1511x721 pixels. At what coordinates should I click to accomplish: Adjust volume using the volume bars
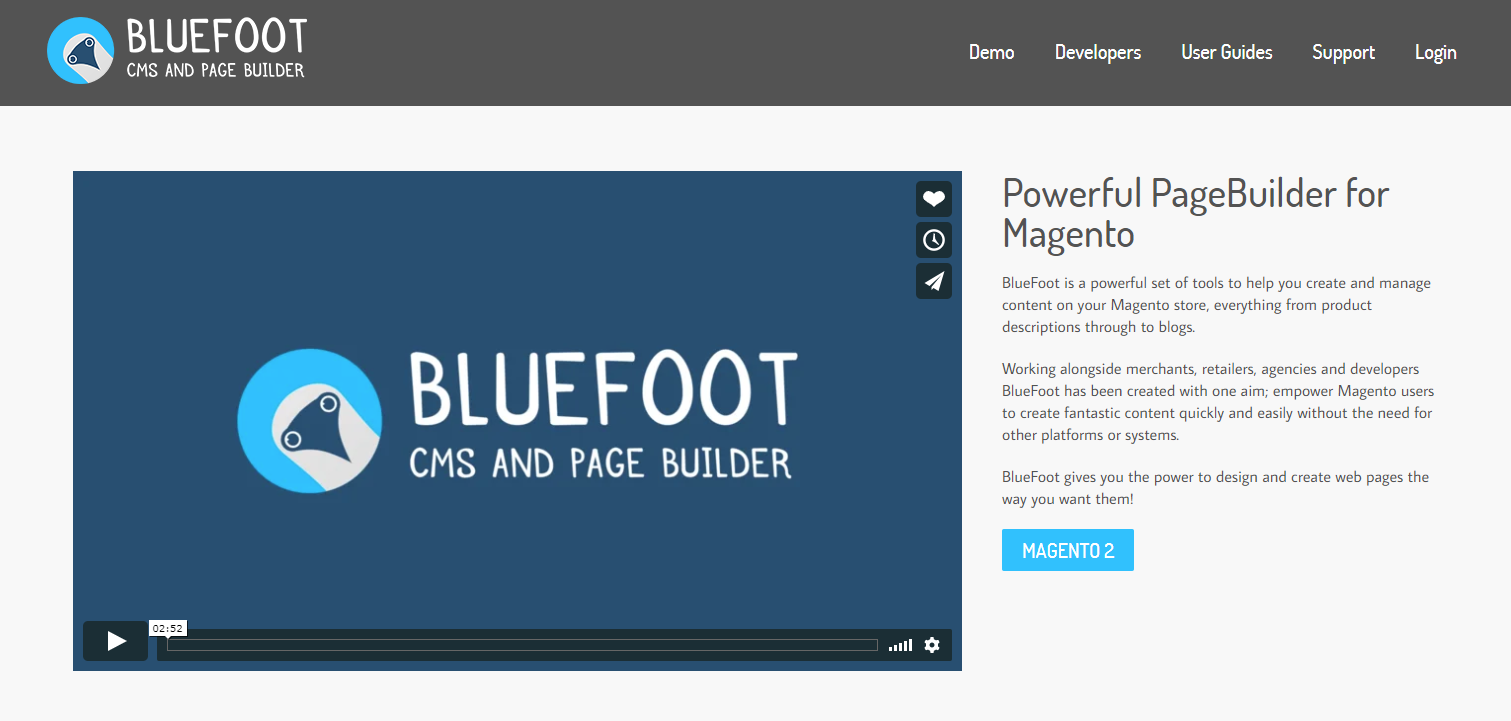900,646
